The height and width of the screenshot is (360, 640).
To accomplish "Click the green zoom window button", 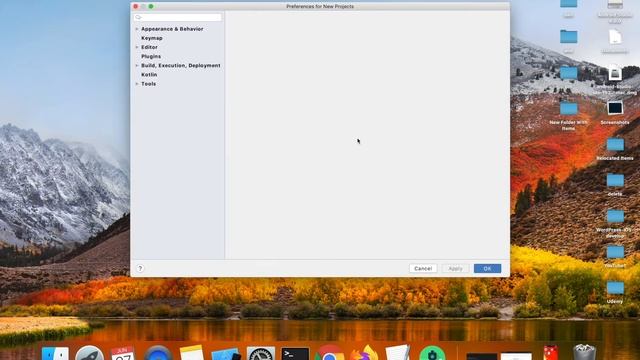I will pyautogui.click(x=151, y=6).
